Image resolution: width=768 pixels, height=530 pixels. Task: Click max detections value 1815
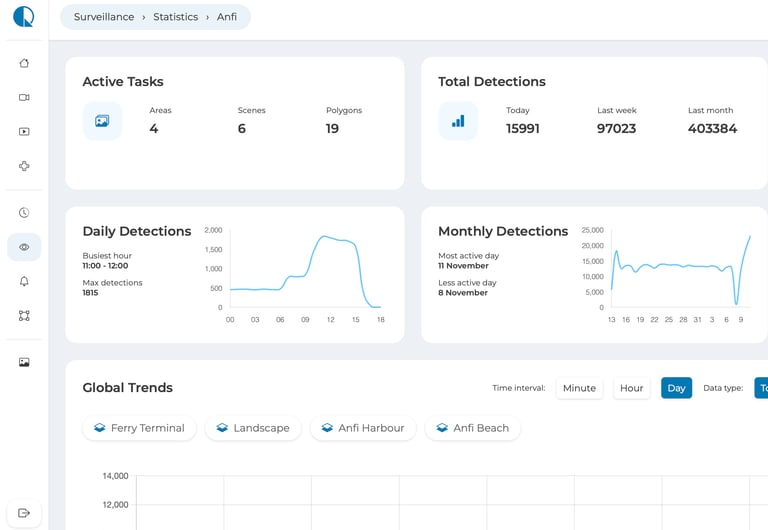(x=90, y=293)
